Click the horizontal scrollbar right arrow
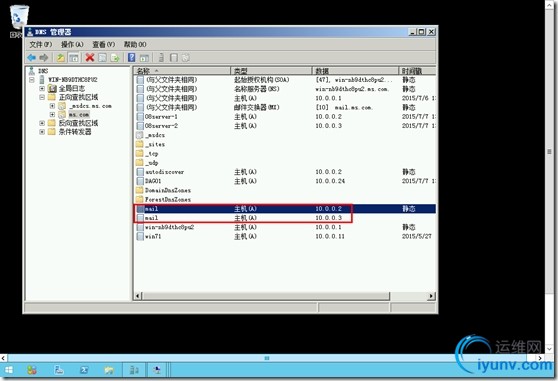This screenshot has height=381, width=558. [x=431, y=296]
